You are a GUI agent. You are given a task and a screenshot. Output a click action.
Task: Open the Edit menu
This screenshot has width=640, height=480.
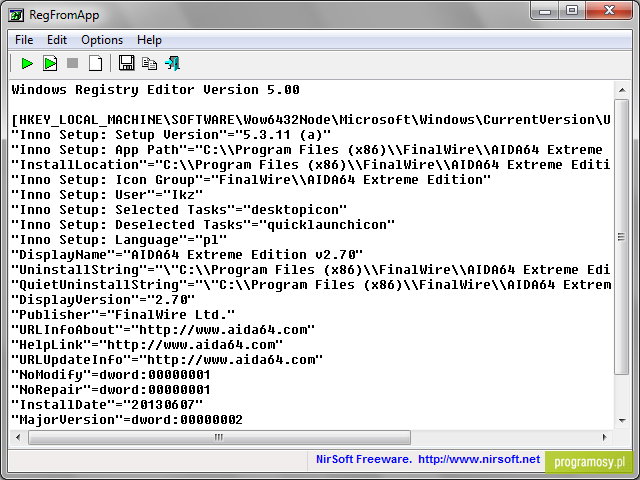(x=57, y=40)
